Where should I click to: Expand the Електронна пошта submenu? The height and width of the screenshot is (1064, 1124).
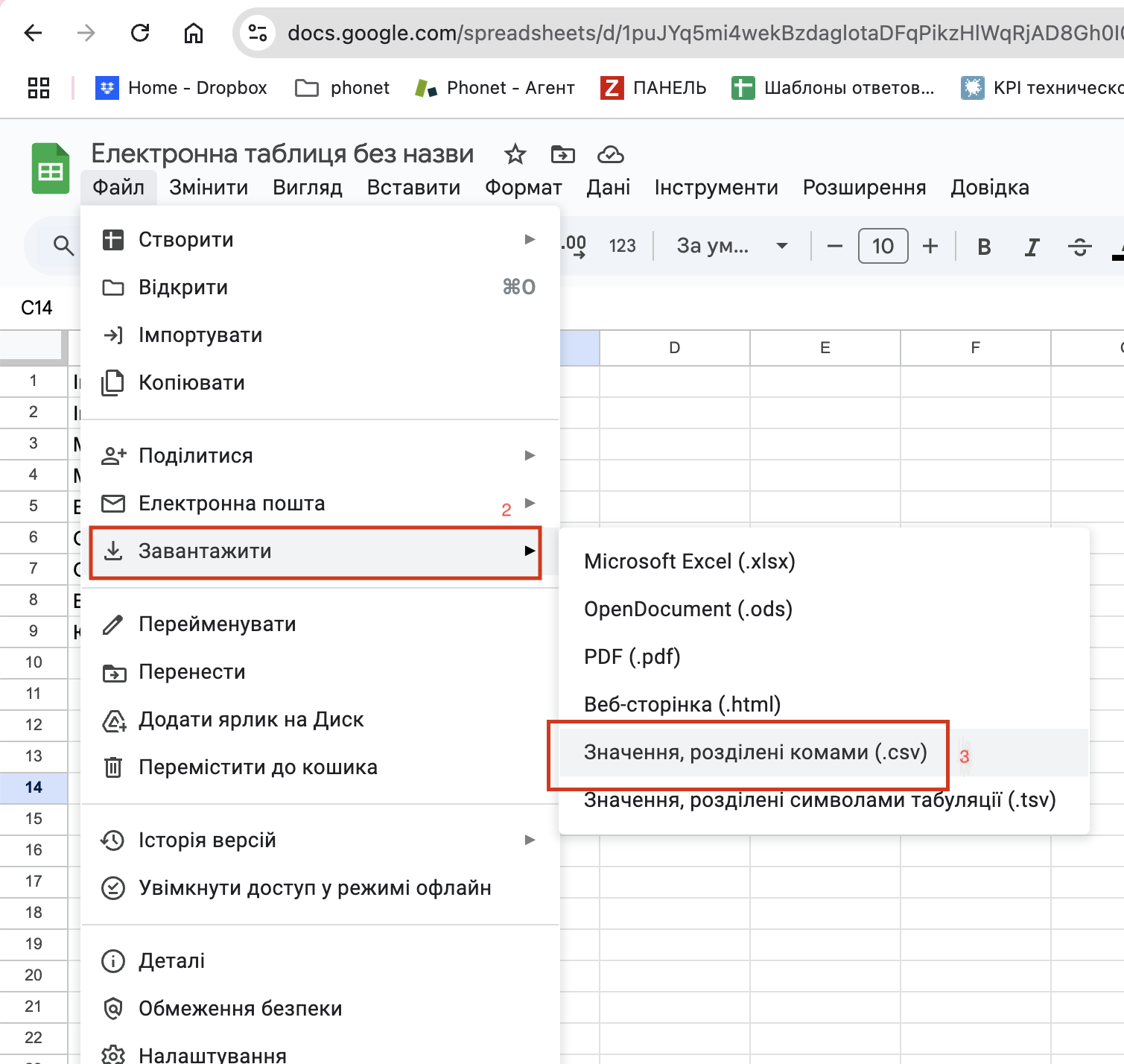tap(320, 503)
